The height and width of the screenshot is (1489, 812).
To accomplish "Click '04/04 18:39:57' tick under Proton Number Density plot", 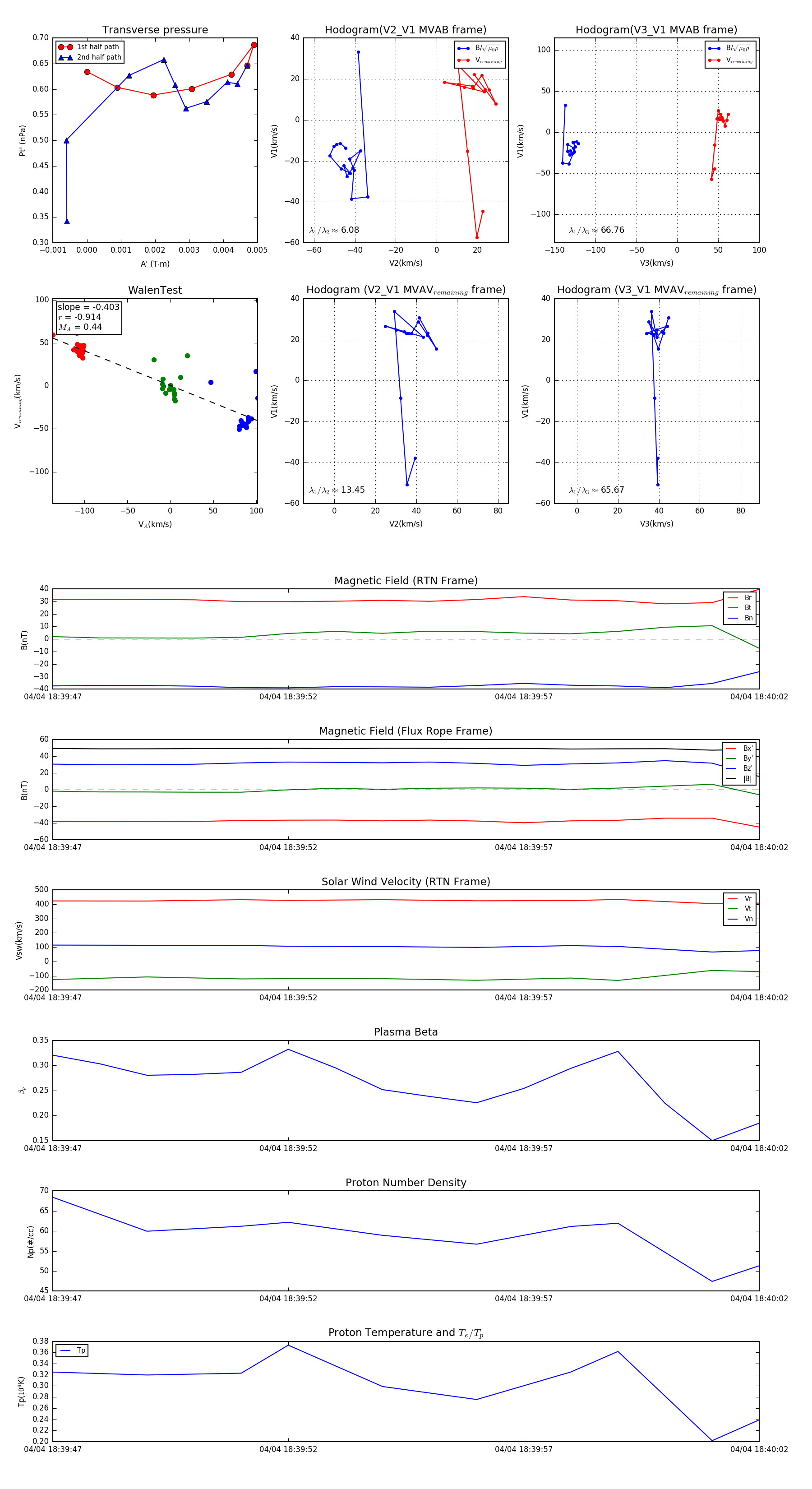I will pos(524,1299).
